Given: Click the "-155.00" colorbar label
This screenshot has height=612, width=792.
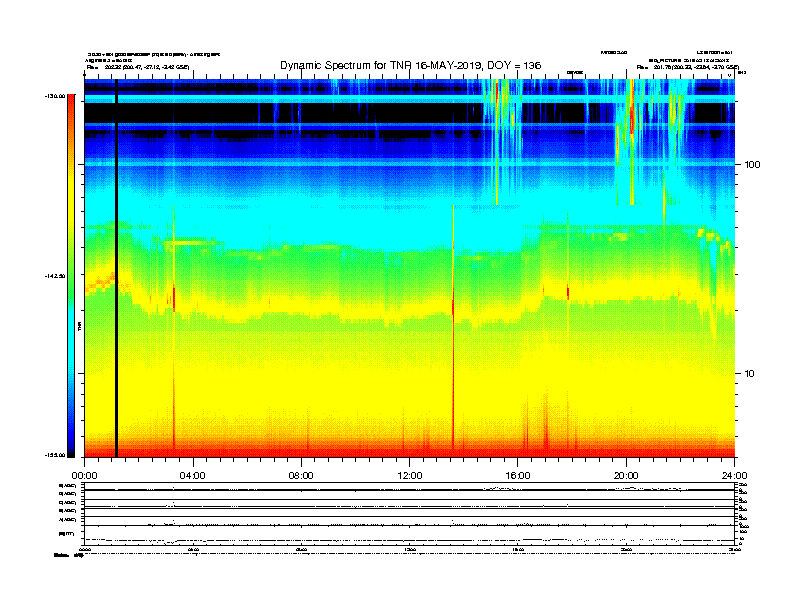Looking at the screenshot, I should (55, 455).
